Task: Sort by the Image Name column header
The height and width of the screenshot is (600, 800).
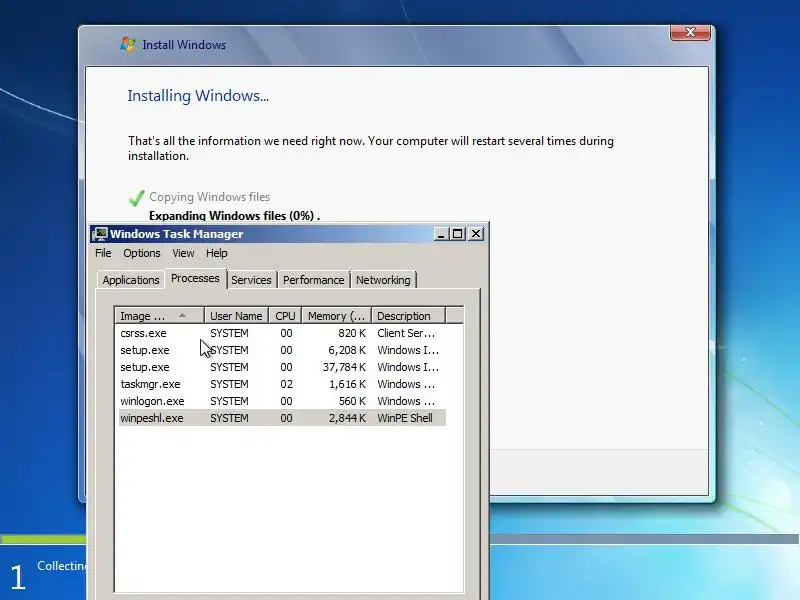Action: [160, 316]
